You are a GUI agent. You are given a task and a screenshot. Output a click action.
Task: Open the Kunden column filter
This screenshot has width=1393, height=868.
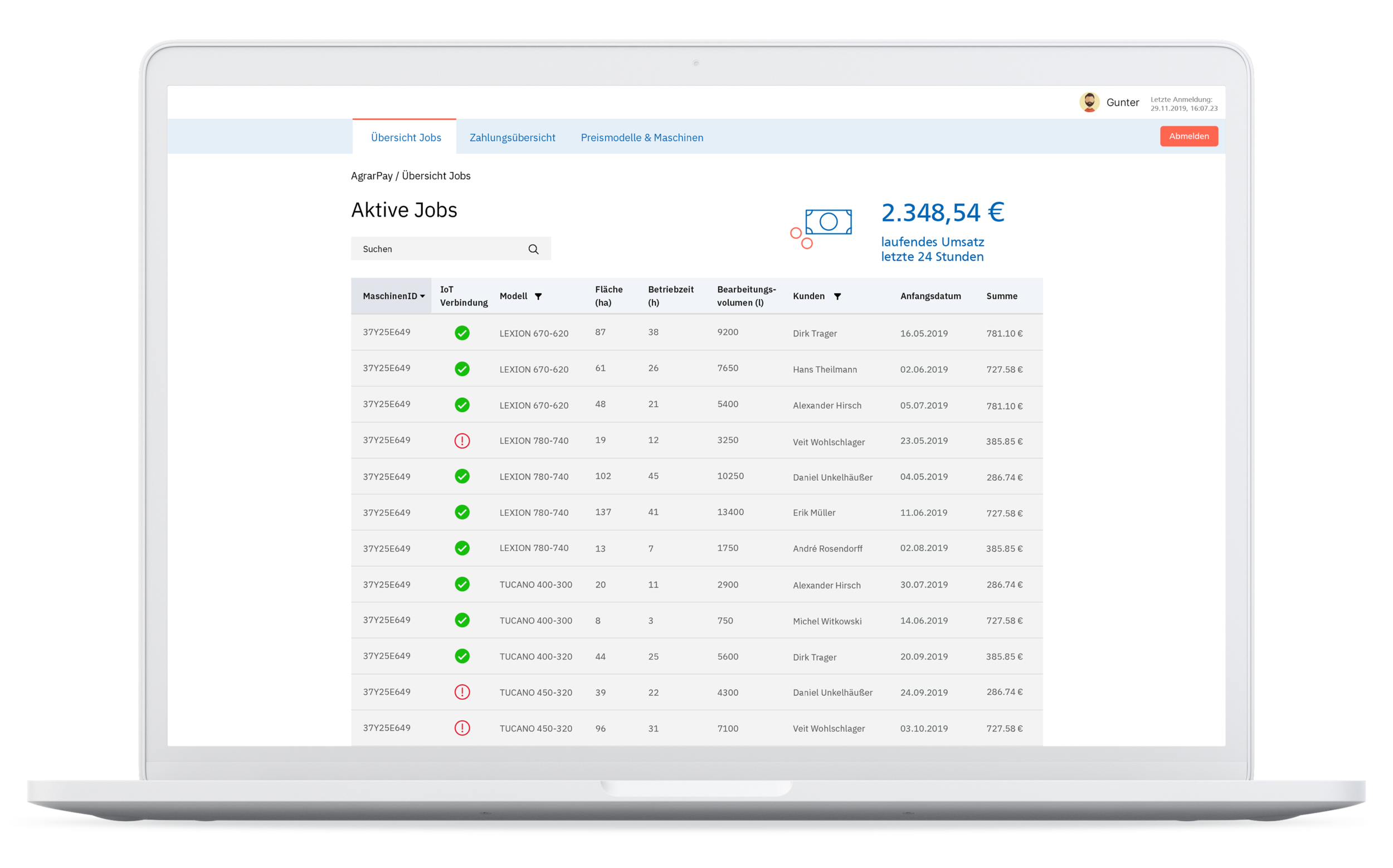point(837,296)
